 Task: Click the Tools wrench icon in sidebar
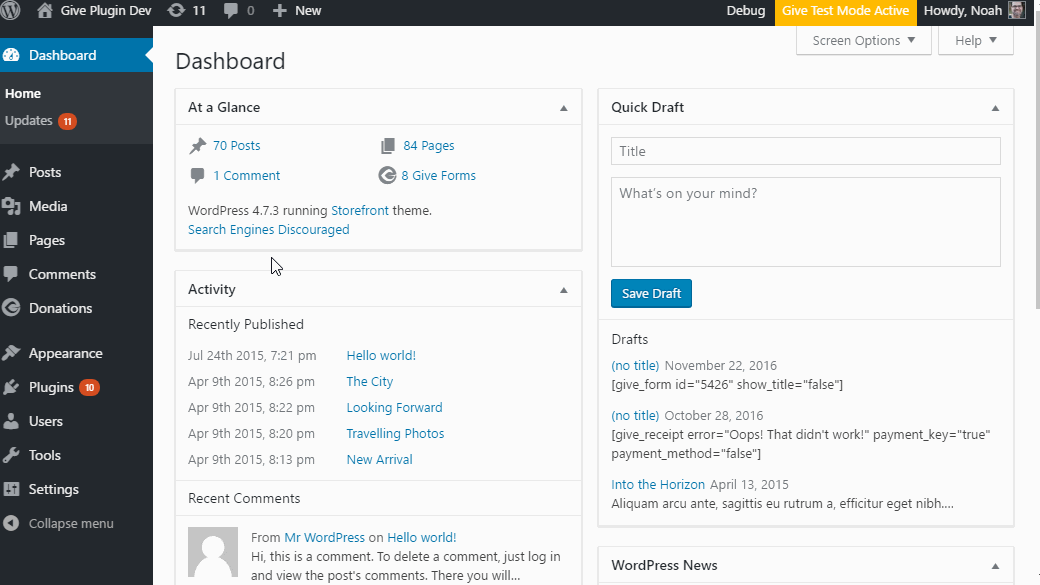click(11, 455)
